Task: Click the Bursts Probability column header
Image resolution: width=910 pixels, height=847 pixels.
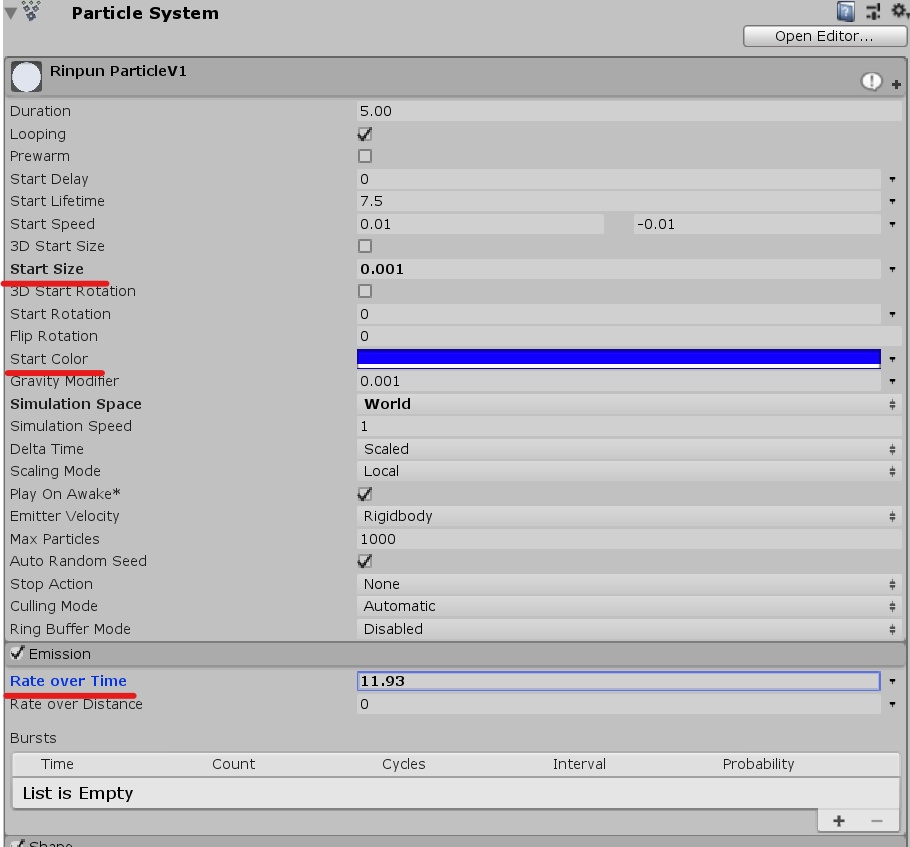Action: coord(758,764)
